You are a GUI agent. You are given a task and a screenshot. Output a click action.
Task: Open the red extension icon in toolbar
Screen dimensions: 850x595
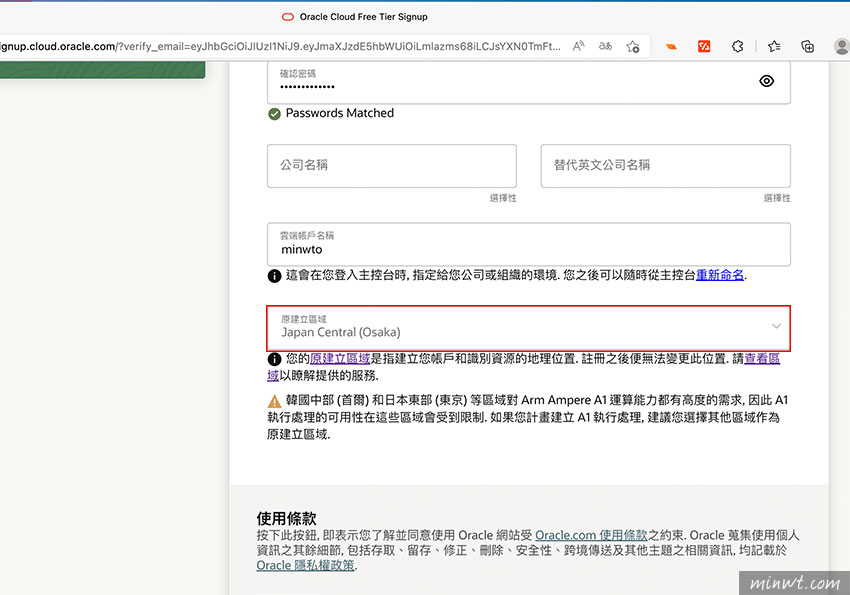(x=704, y=47)
